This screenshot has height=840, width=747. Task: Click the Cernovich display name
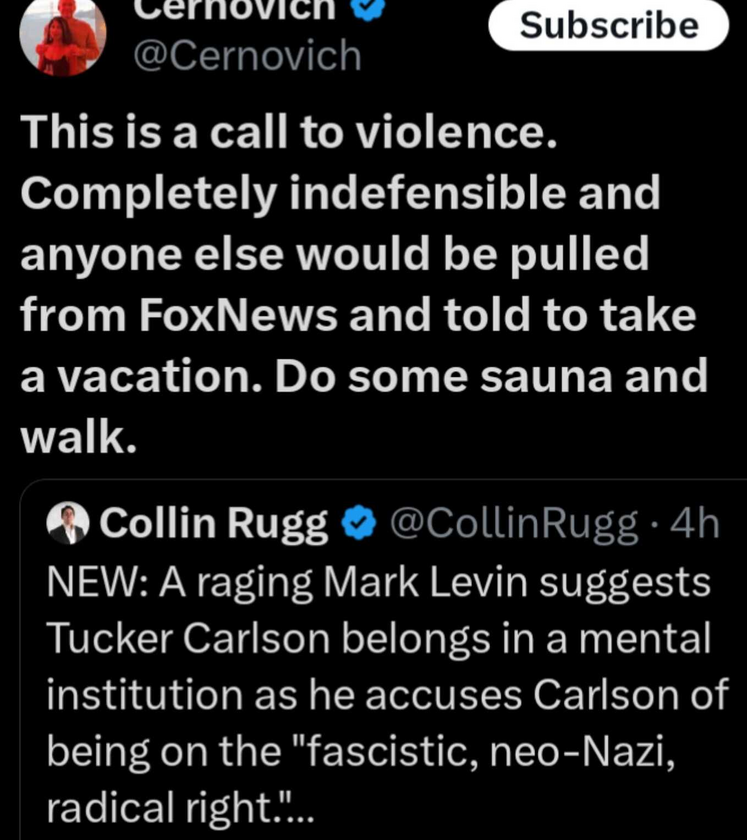[230, 8]
